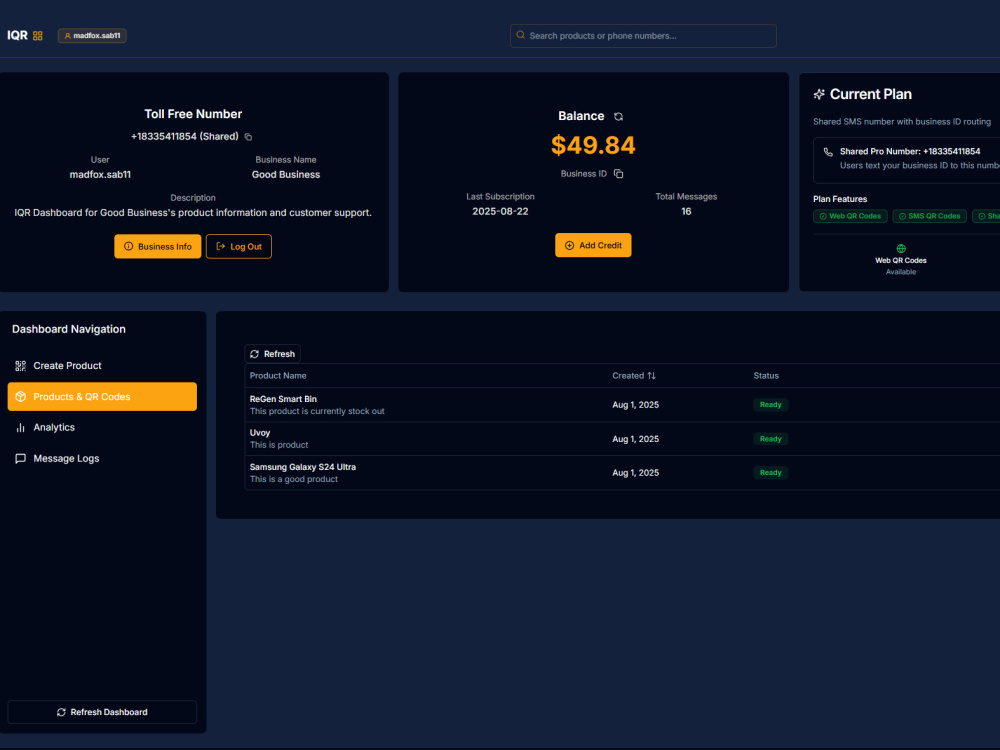
Task: Click the IQR grid logo icon
Action: click(x=38, y=36)
